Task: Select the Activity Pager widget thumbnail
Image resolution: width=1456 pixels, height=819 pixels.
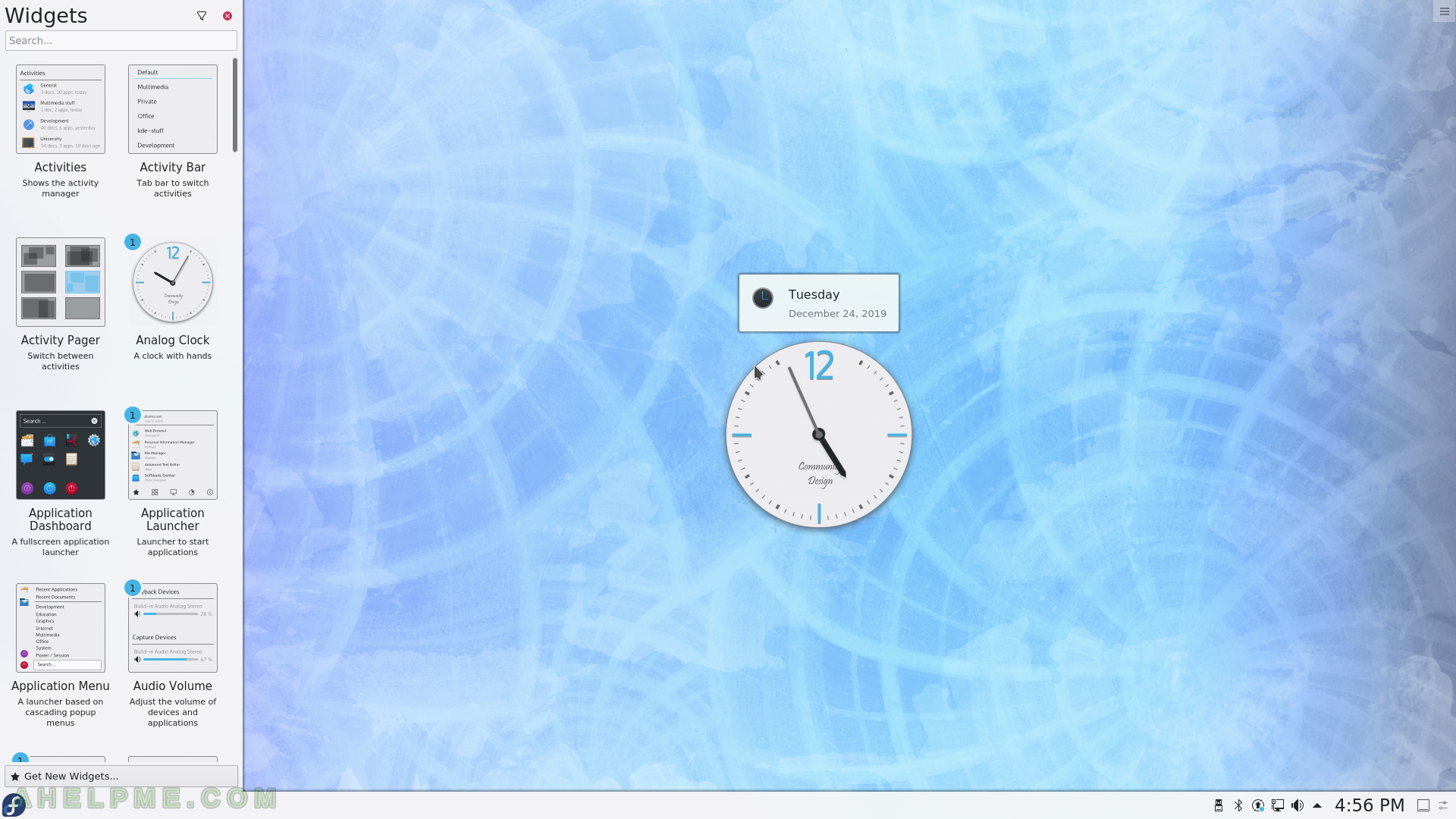Action: [x=61, y=282]
